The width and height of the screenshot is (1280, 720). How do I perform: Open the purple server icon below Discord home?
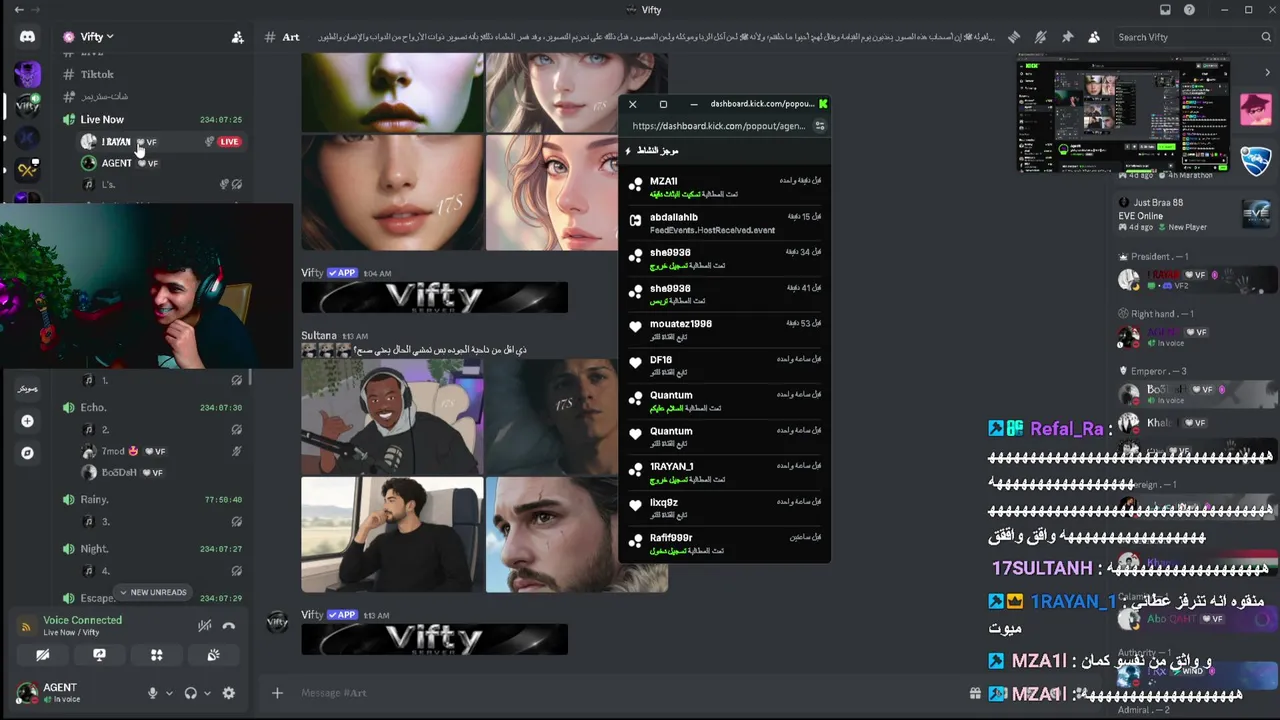click(x=27, y=72)
